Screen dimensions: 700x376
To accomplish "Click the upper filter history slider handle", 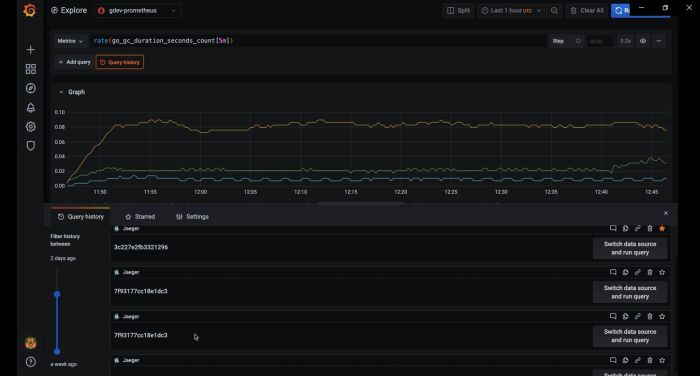I will pos(57,294).
